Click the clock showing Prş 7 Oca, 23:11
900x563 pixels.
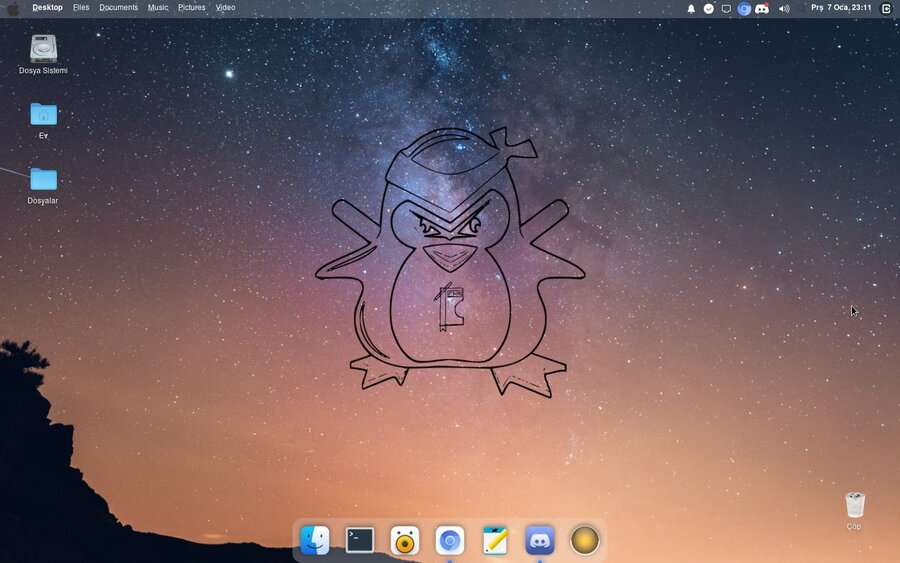pyautogui.click(x=841, y=7)
